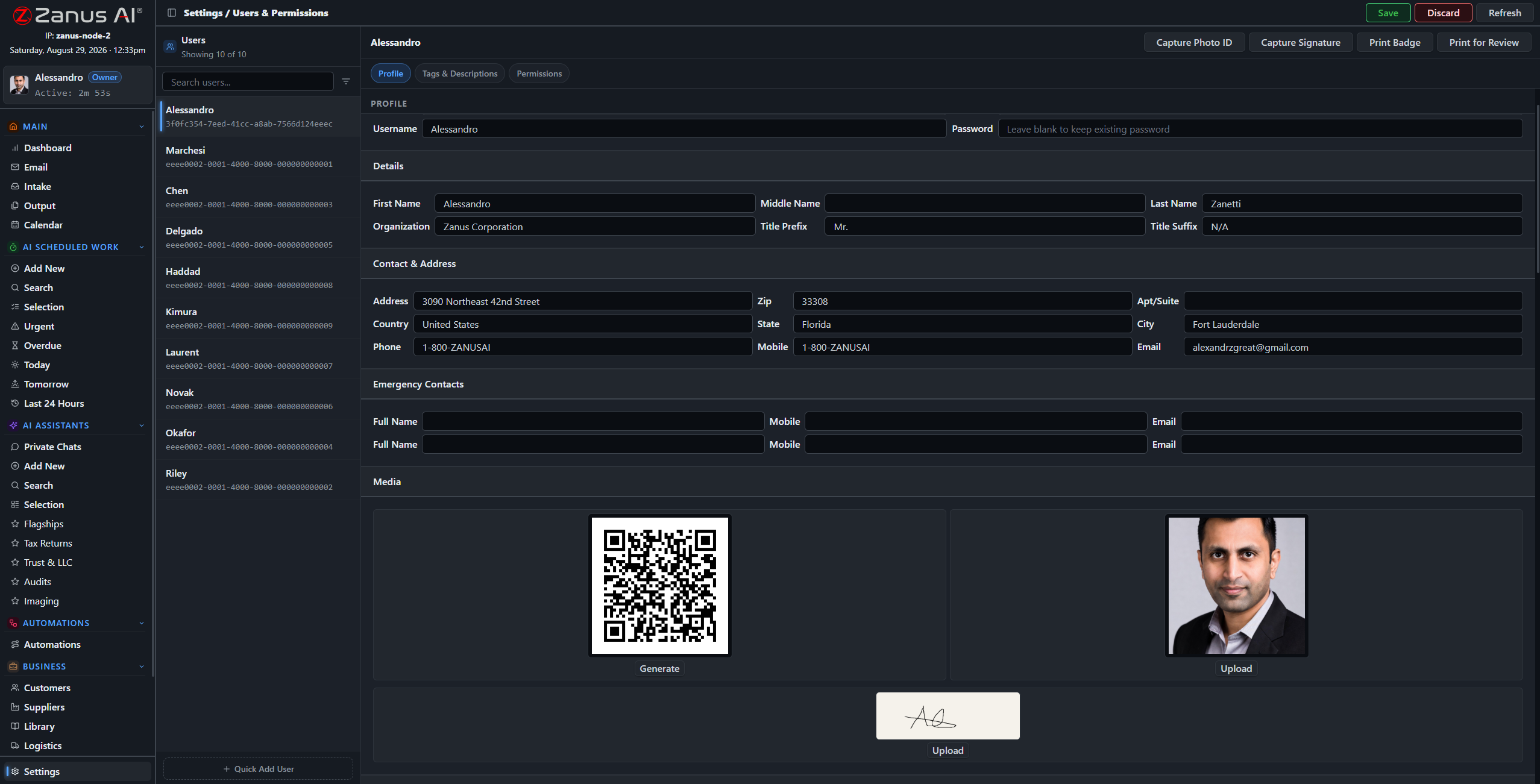Viewport: 1540px width, 784px height.
Task: Click the Alessandro Owner account card
Action: point(77,85)
